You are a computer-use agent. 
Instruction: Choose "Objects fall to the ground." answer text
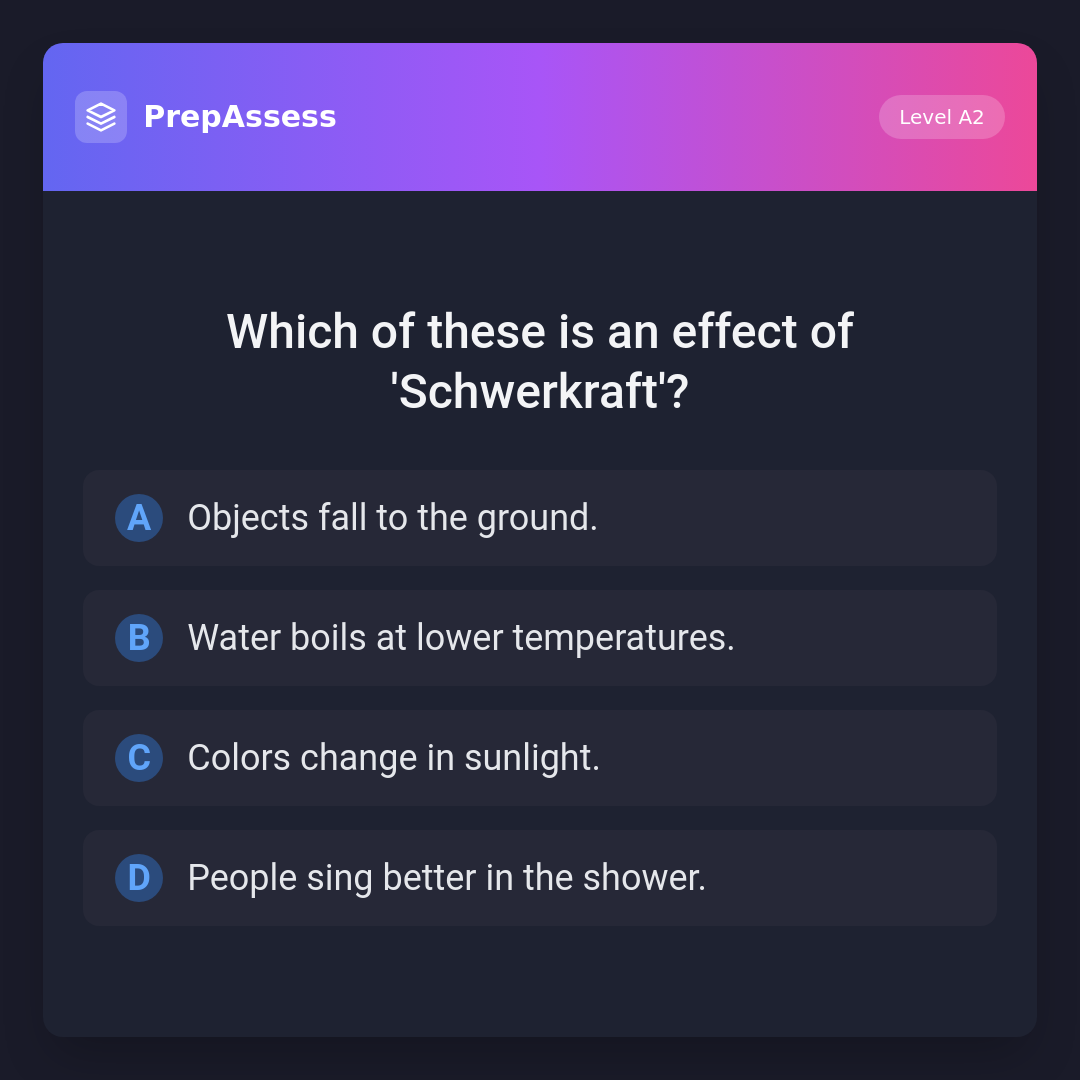coord(392,518)
